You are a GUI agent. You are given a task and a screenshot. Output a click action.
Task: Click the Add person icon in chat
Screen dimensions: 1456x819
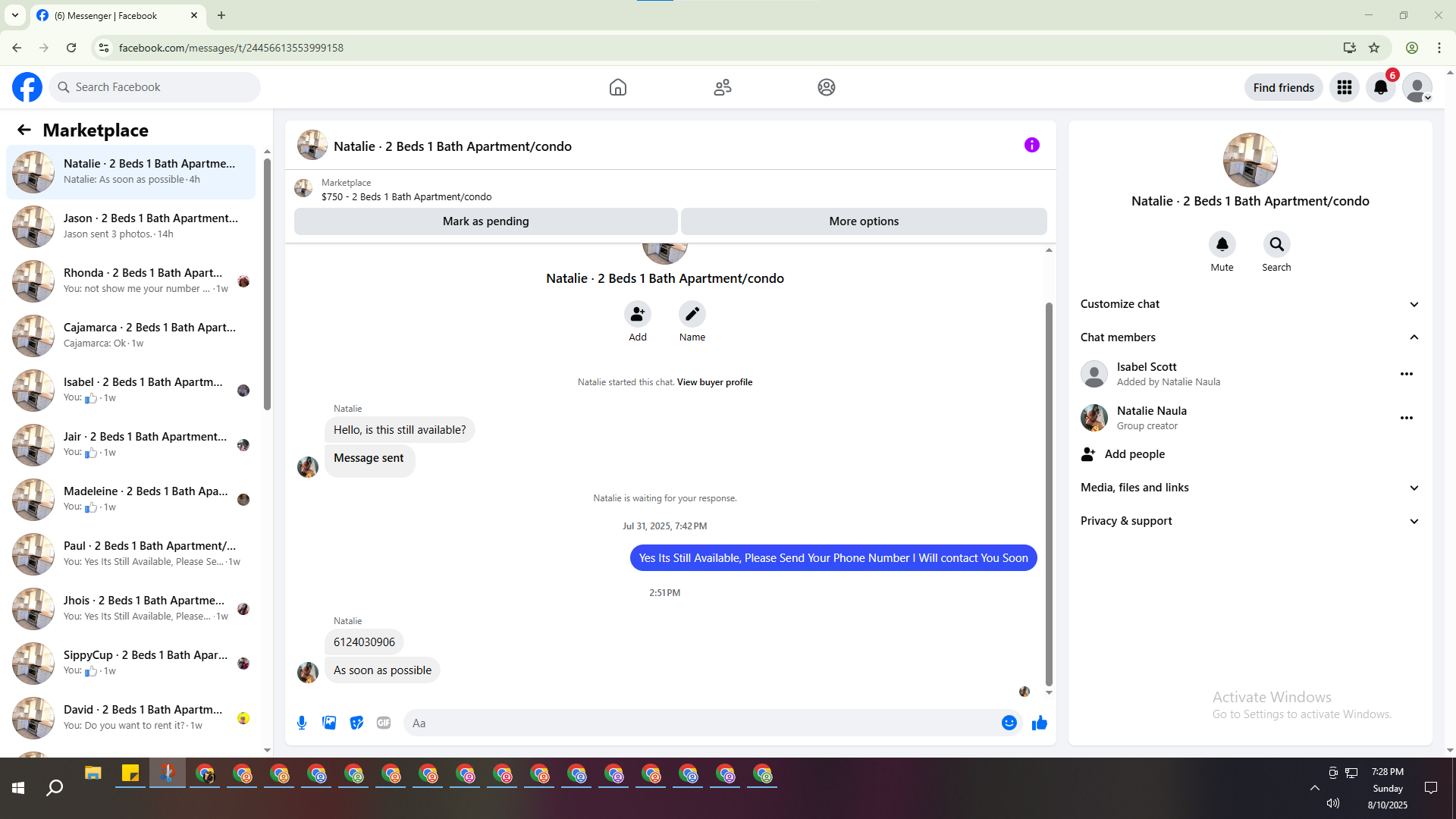tap(637, 314)
